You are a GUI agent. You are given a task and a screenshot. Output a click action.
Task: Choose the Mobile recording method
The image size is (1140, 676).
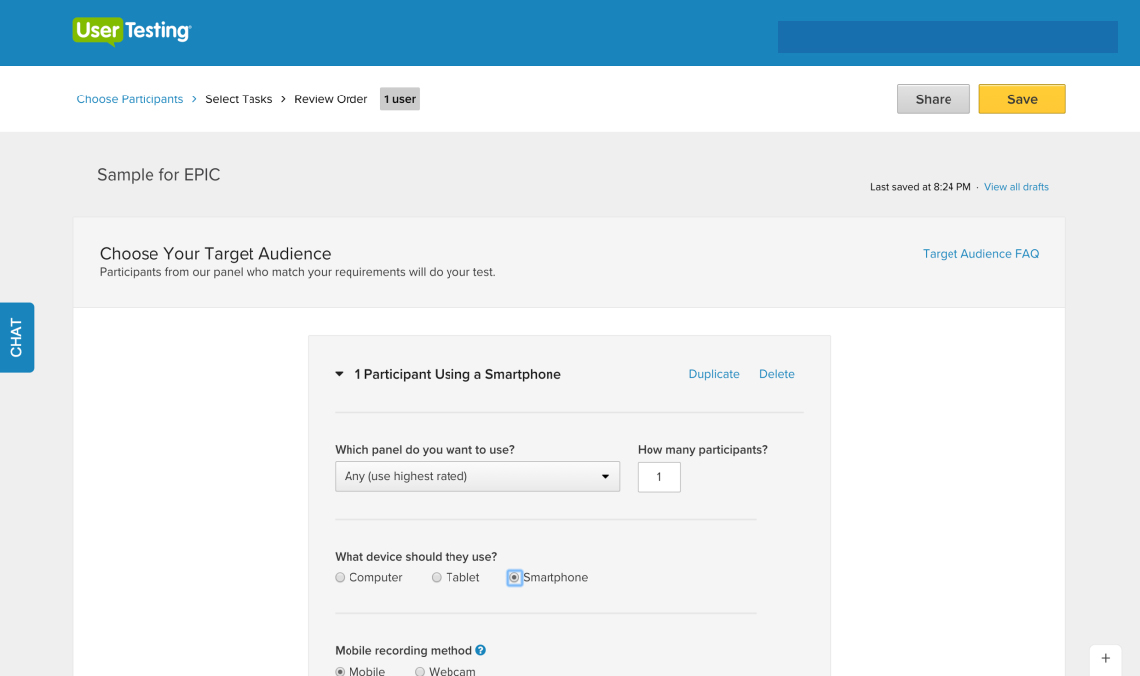340,672
